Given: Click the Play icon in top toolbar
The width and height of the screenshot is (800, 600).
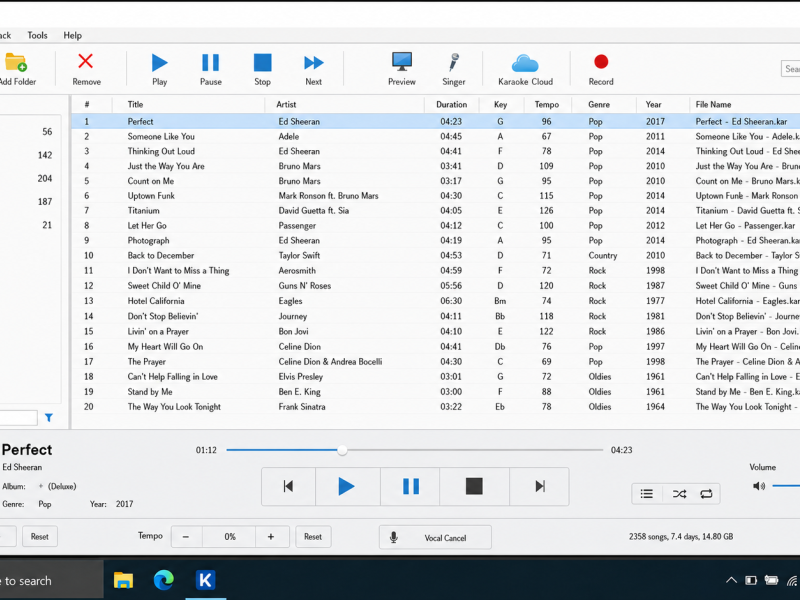Looking at the screenshot, I should pyautogui.click(x=160, y=63).
